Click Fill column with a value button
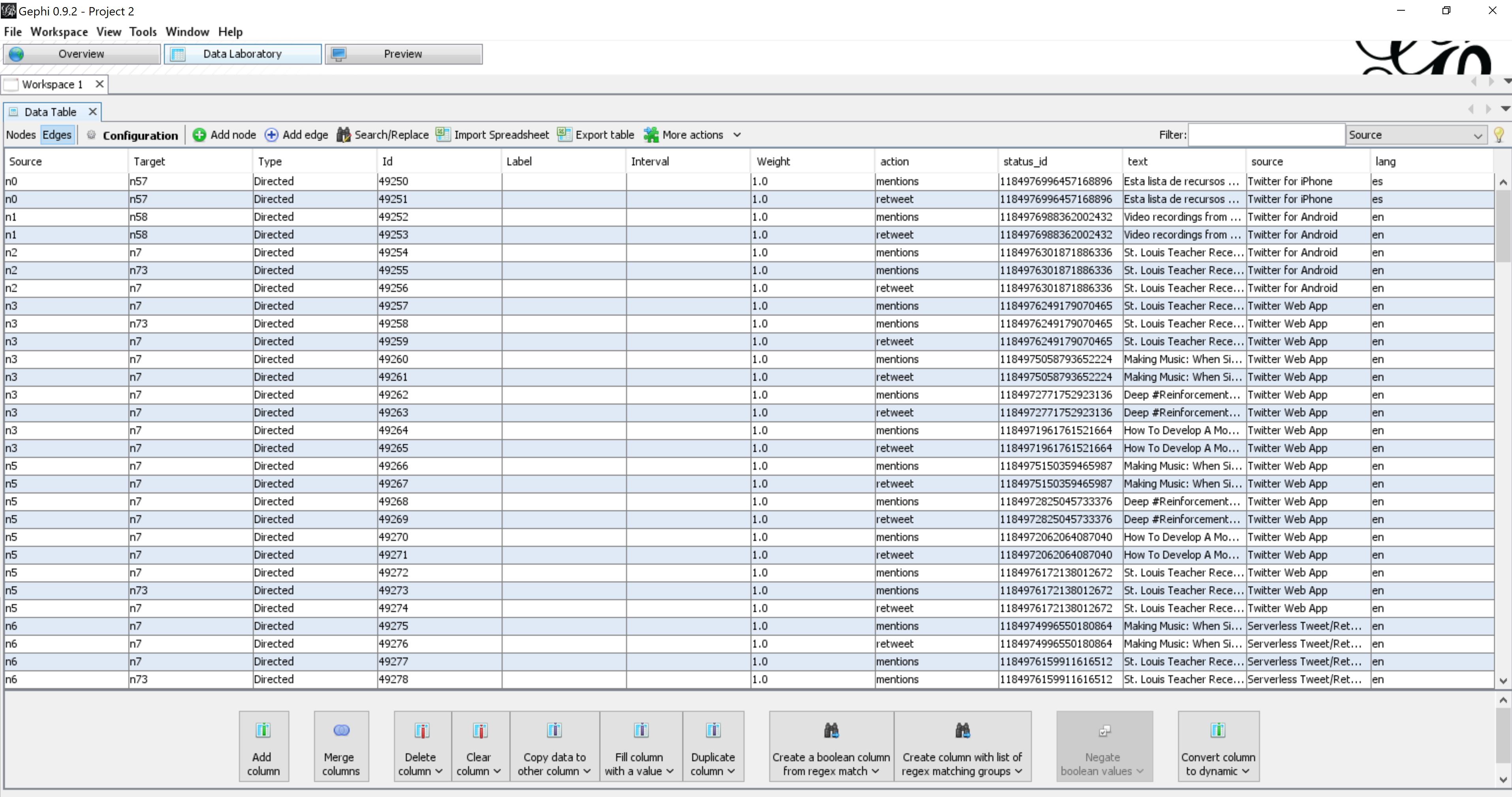 (640, 746)
